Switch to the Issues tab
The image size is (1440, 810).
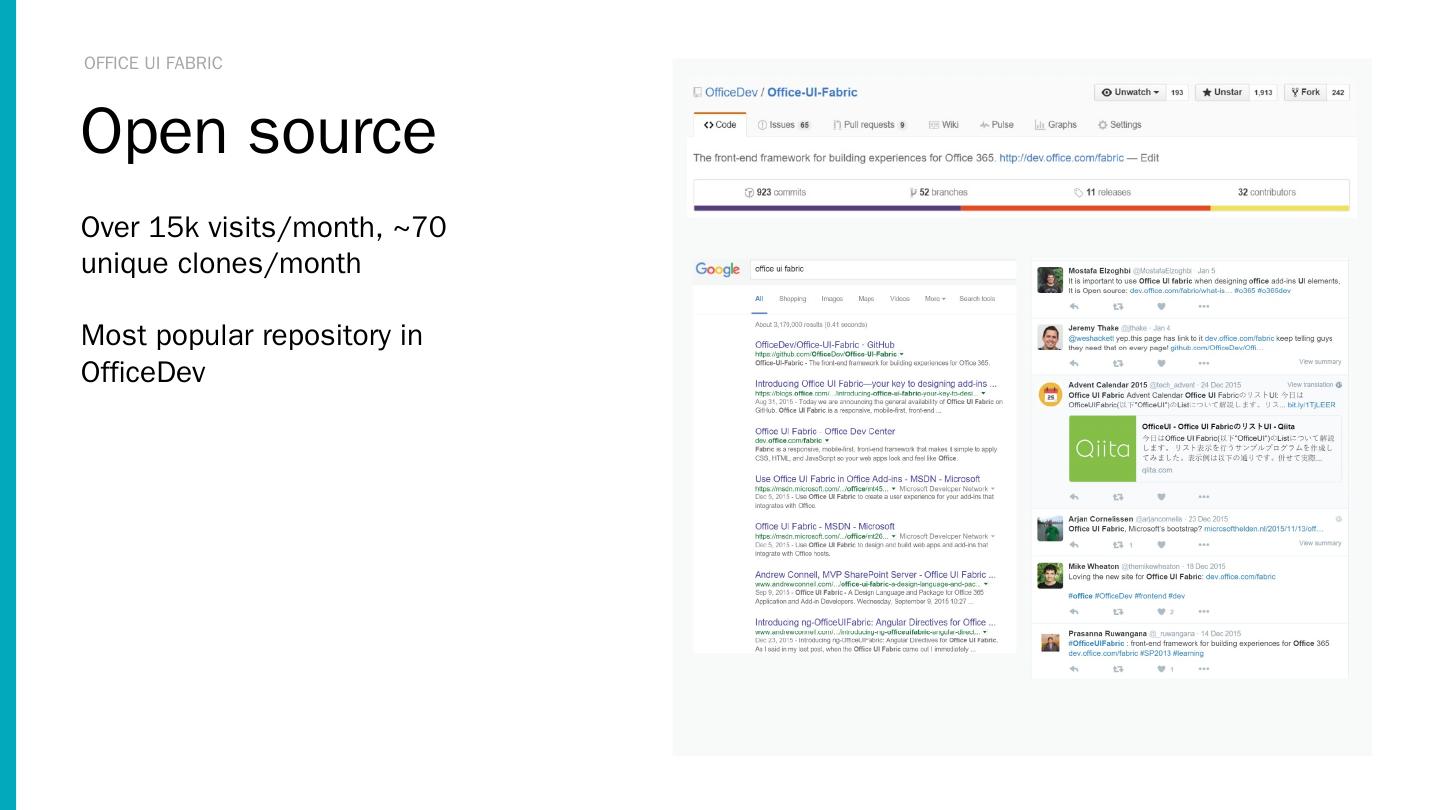click(x=781, y=125)
